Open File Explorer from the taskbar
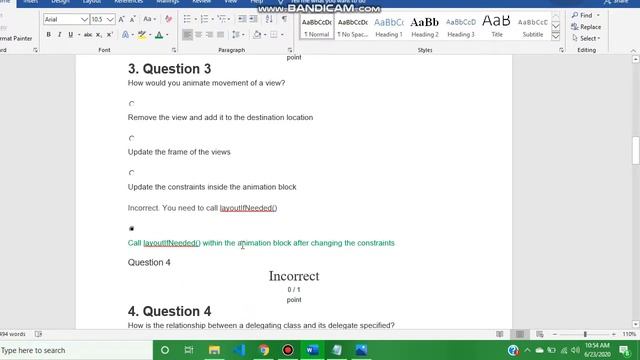640x360 pixels. click(x=214, y=350)
